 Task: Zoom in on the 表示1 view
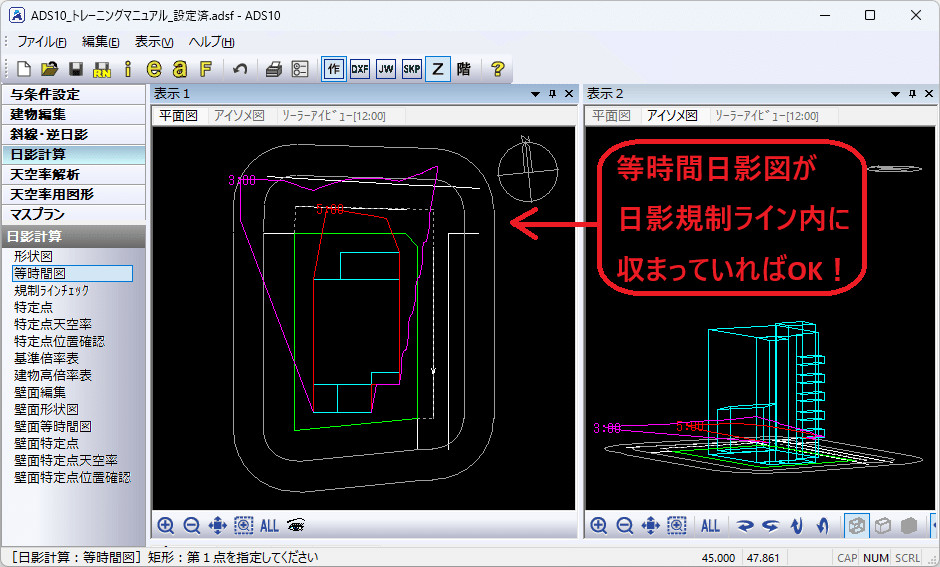pos(166,526)
